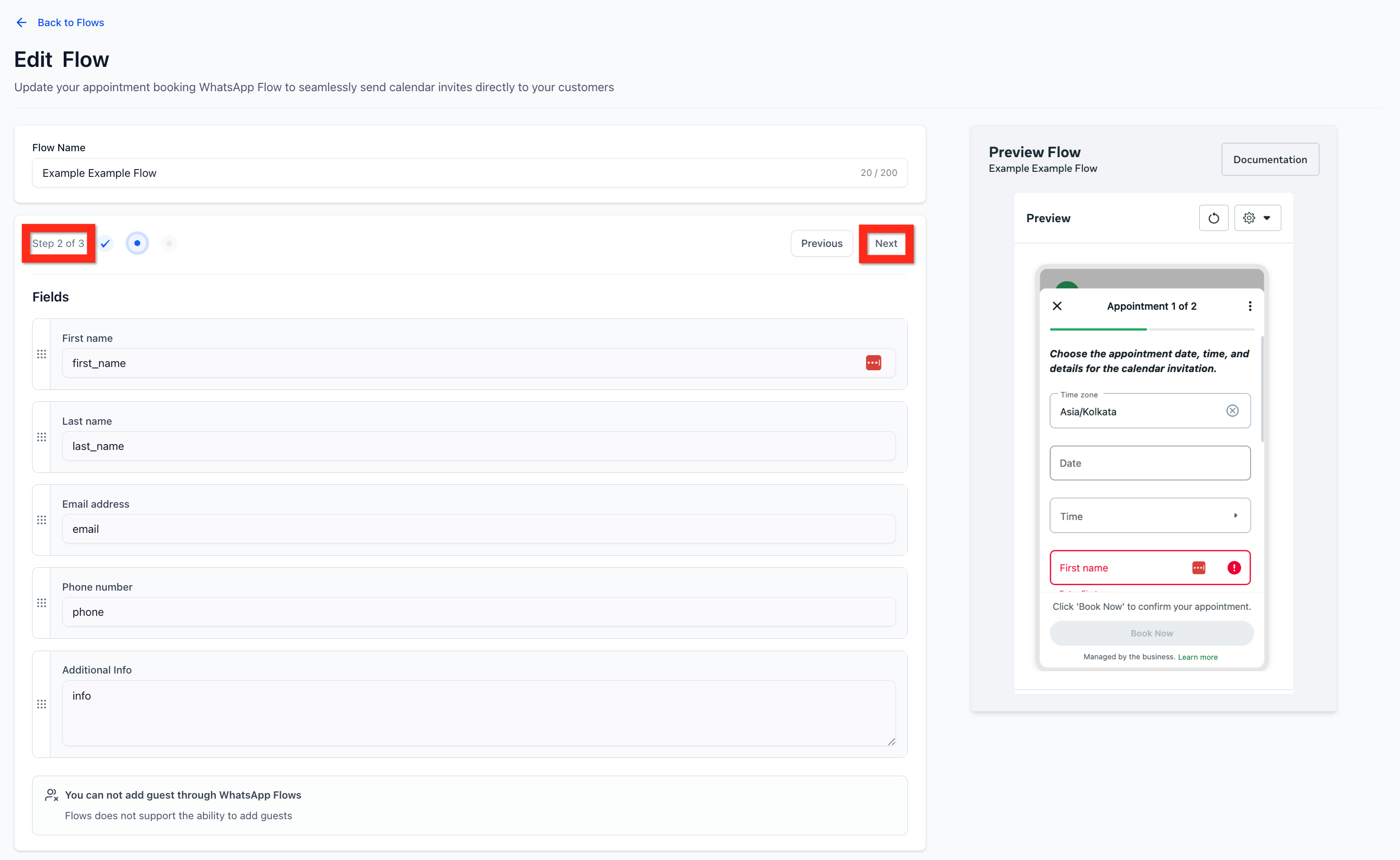Clear Time zone with circled X icon

point(1232,411)
